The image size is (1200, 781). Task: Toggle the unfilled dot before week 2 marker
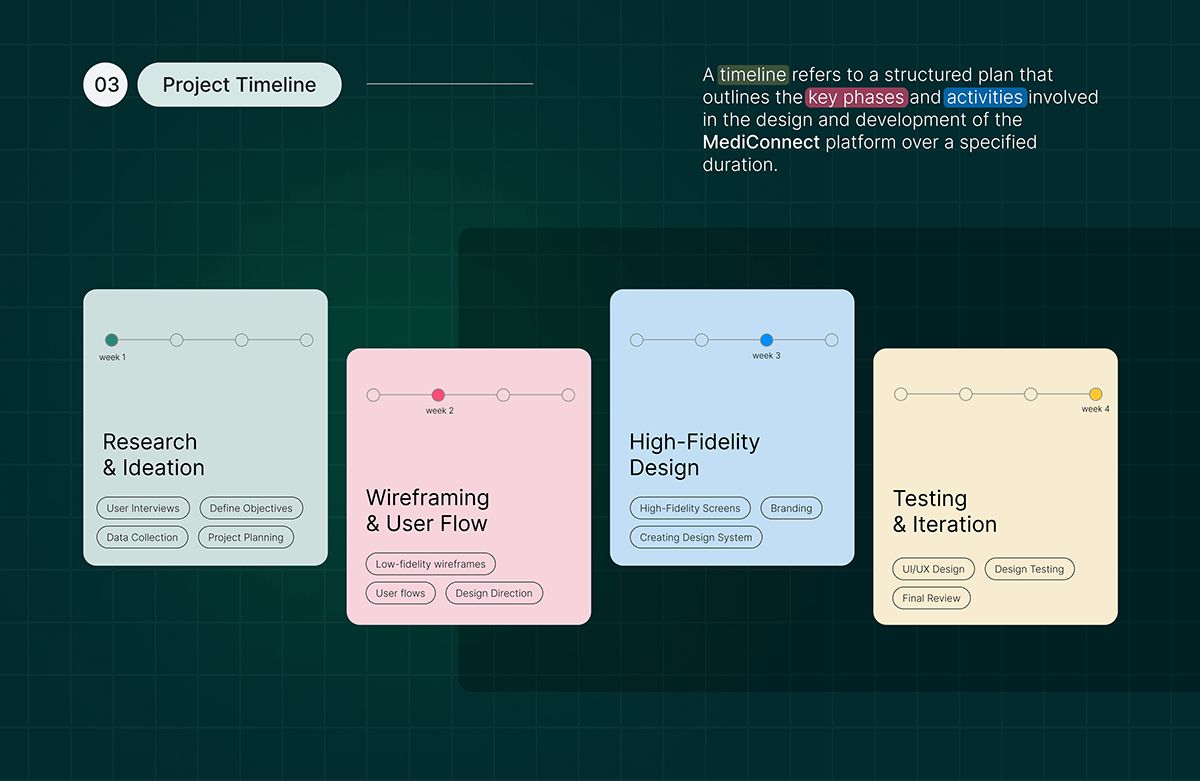373,395
